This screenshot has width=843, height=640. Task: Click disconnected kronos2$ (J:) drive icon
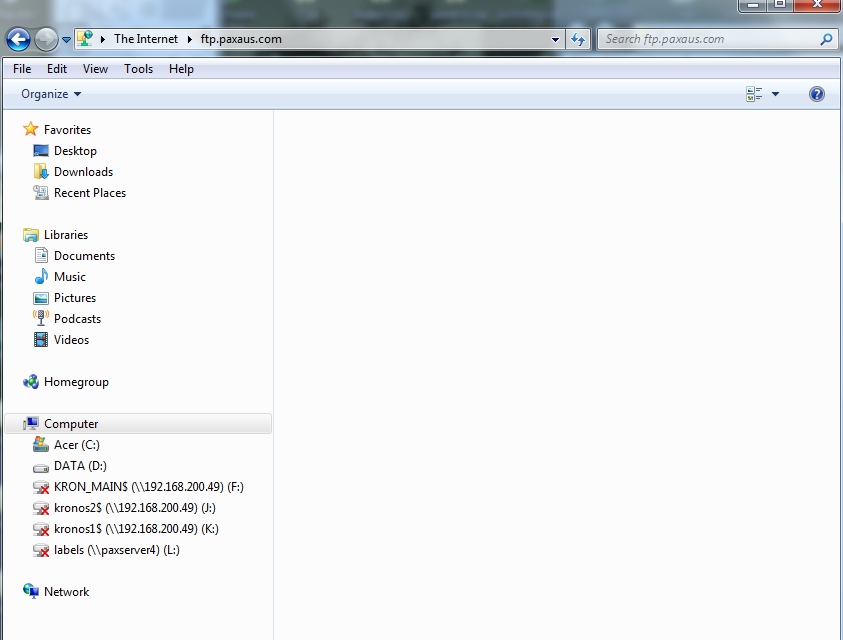[x=41, y=508]
